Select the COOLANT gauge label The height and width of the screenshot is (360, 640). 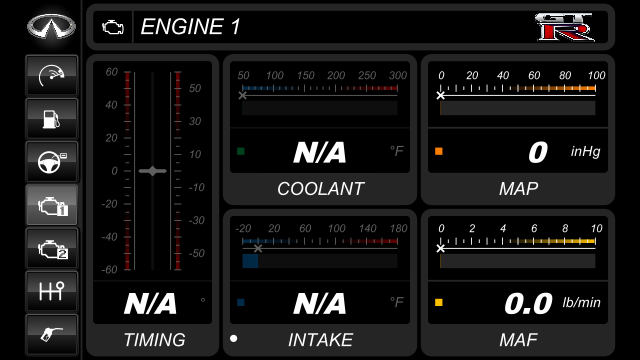320,189
